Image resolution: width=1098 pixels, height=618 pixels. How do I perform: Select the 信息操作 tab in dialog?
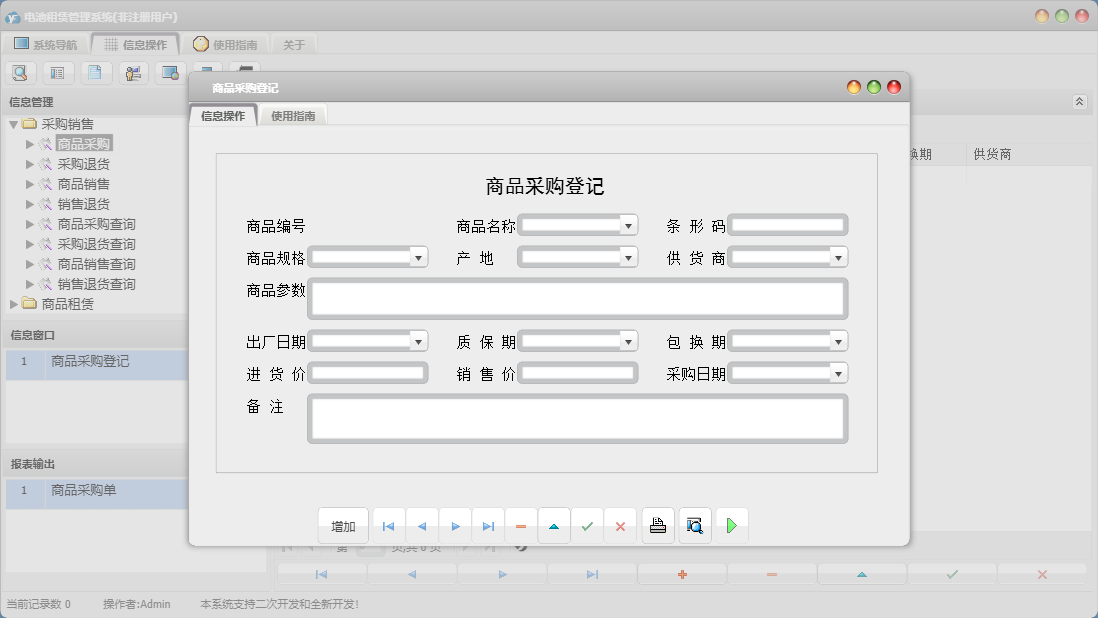tap(223, 116)
